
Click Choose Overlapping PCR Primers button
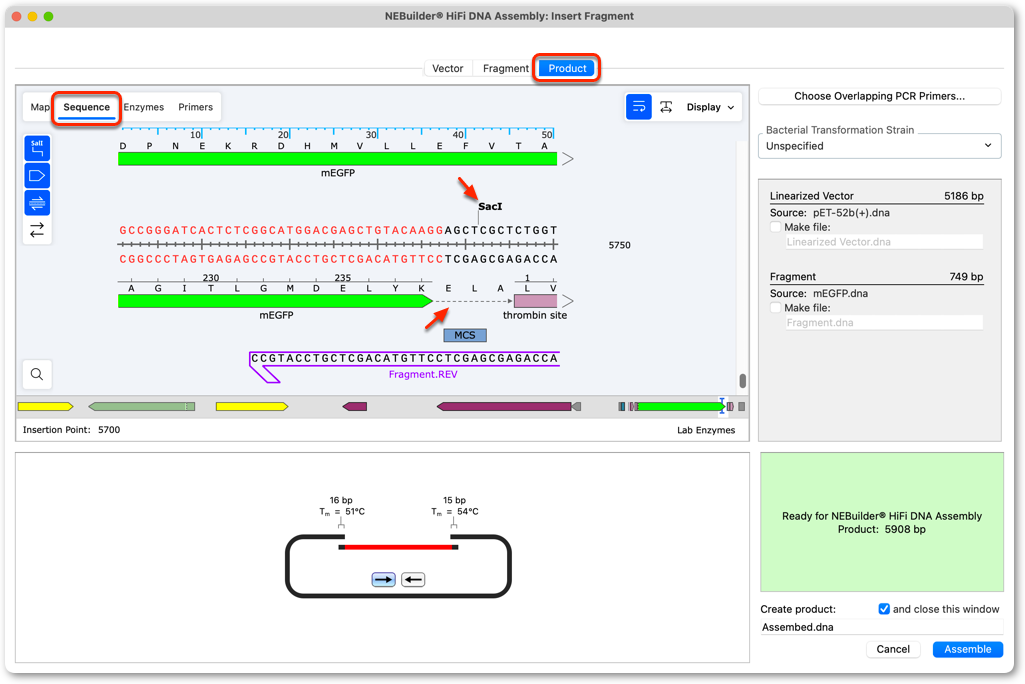pos(879,96)
